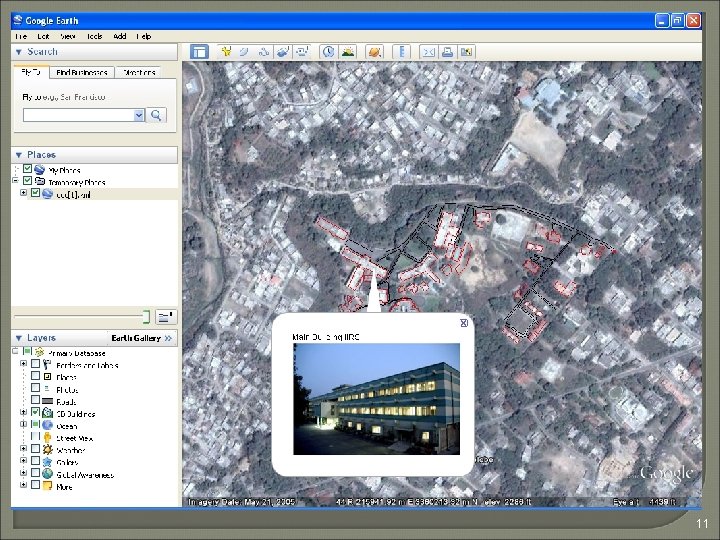Open the Add menu
The image size is (720, 540).
pyautogui.click(x=120, y=36)
